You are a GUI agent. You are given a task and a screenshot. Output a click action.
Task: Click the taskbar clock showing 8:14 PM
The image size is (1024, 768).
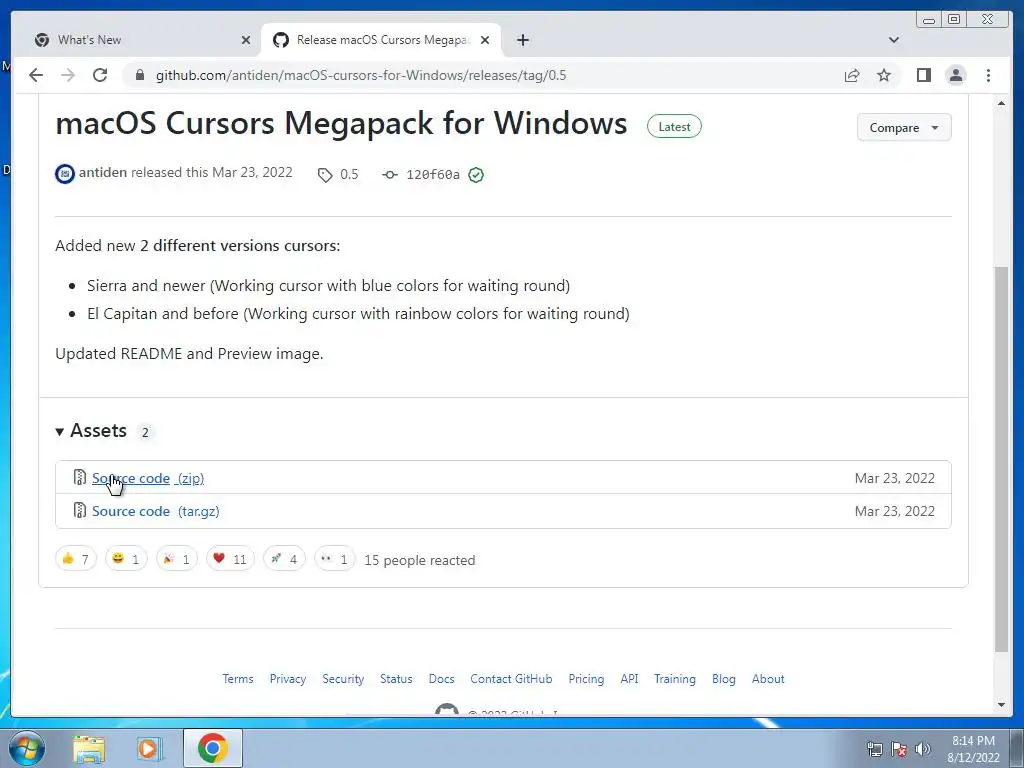click(x=973, y=749)
